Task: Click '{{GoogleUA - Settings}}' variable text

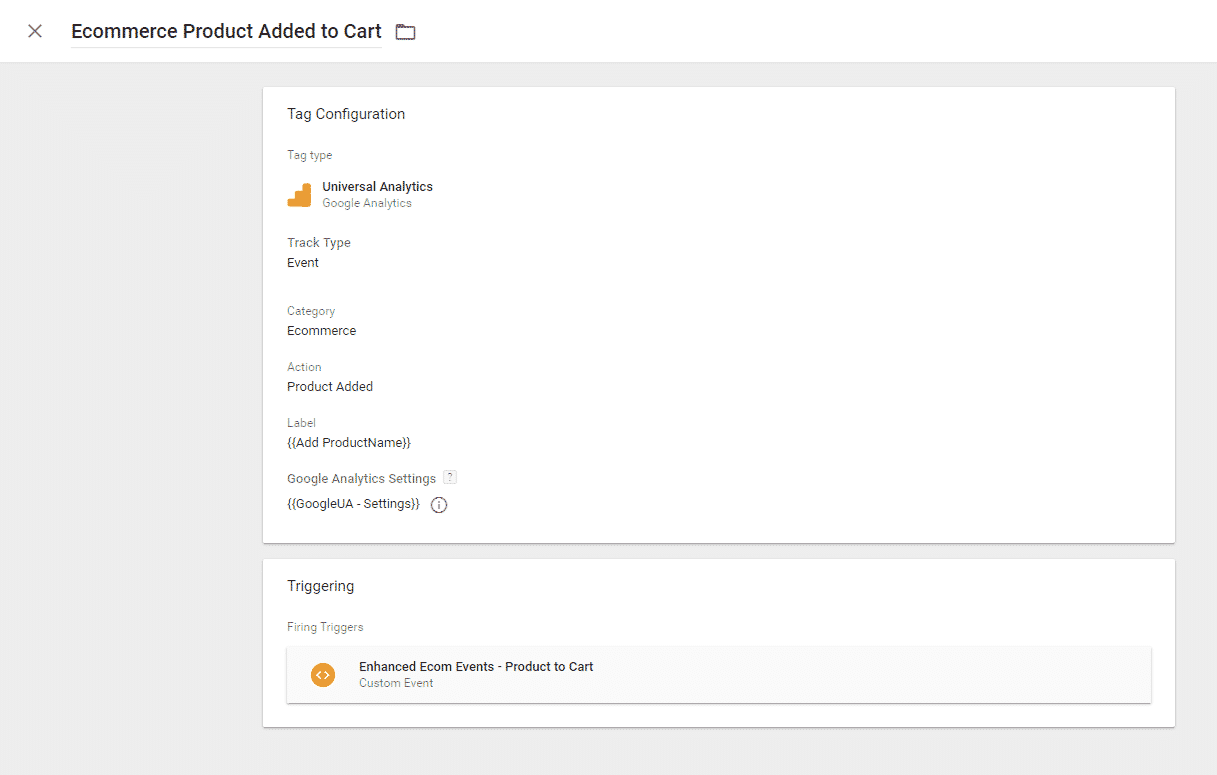Action: point(353,504)
